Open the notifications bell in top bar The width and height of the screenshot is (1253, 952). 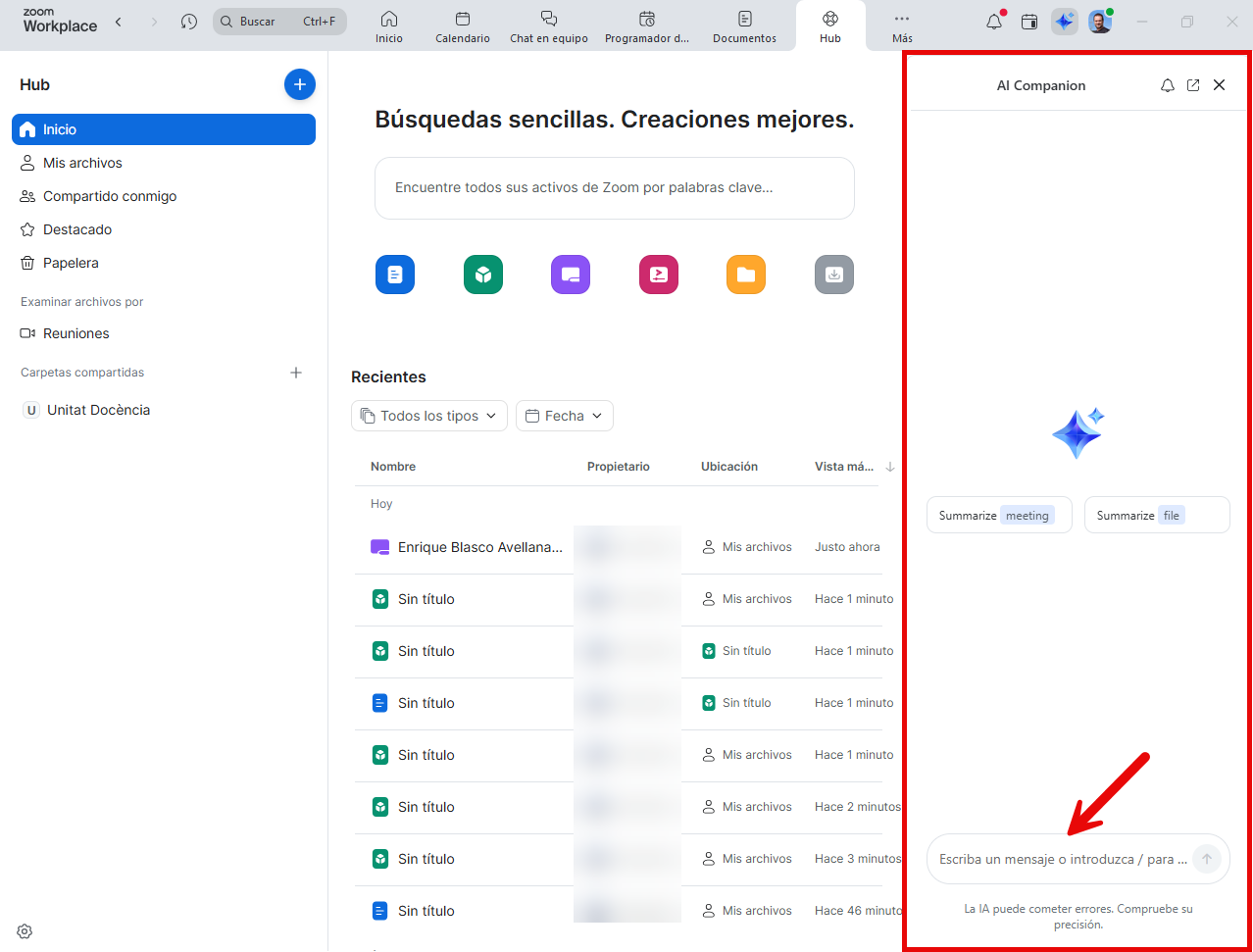click(994, 22)
